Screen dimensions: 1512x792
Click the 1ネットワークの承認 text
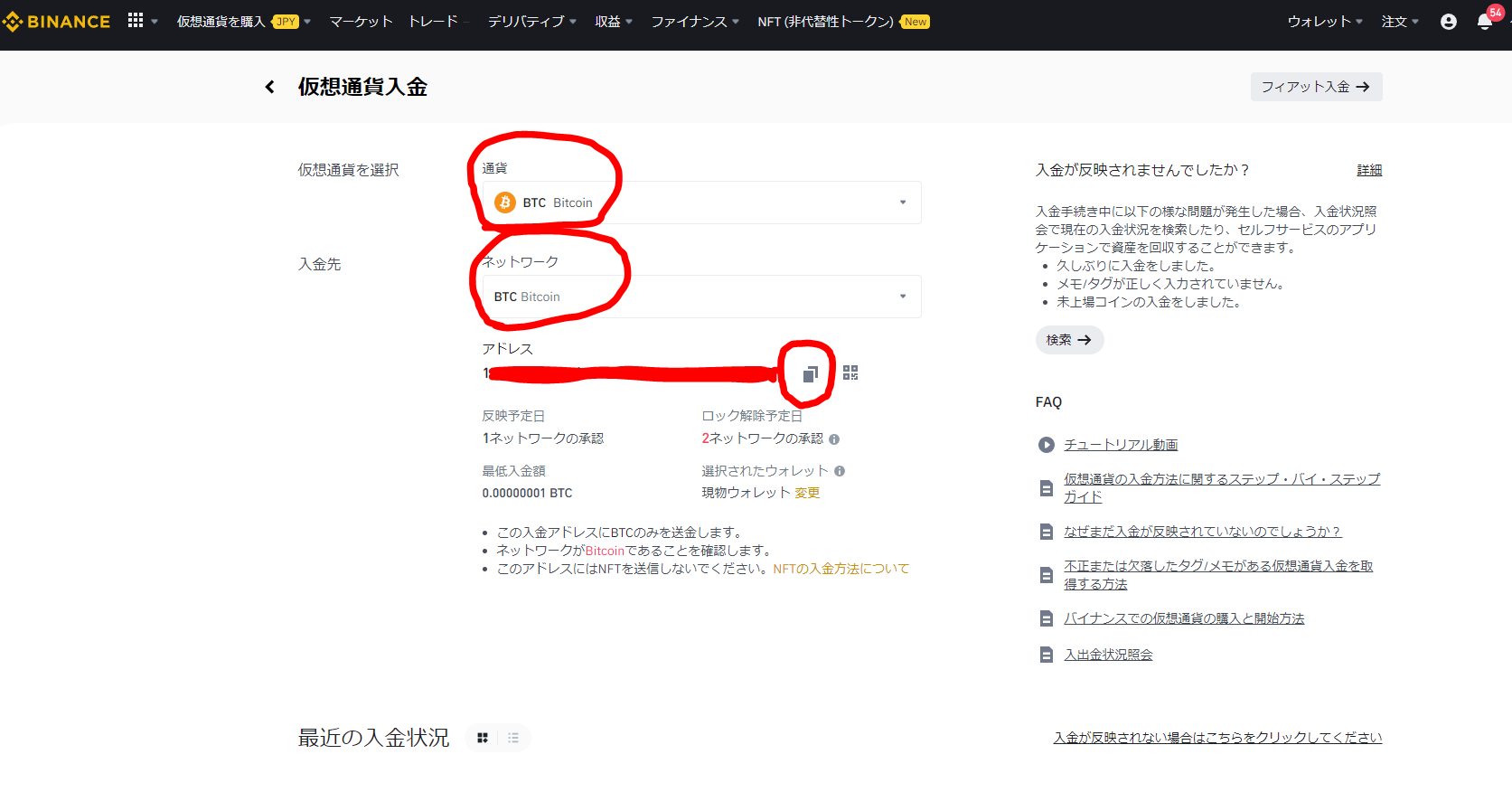542,438
